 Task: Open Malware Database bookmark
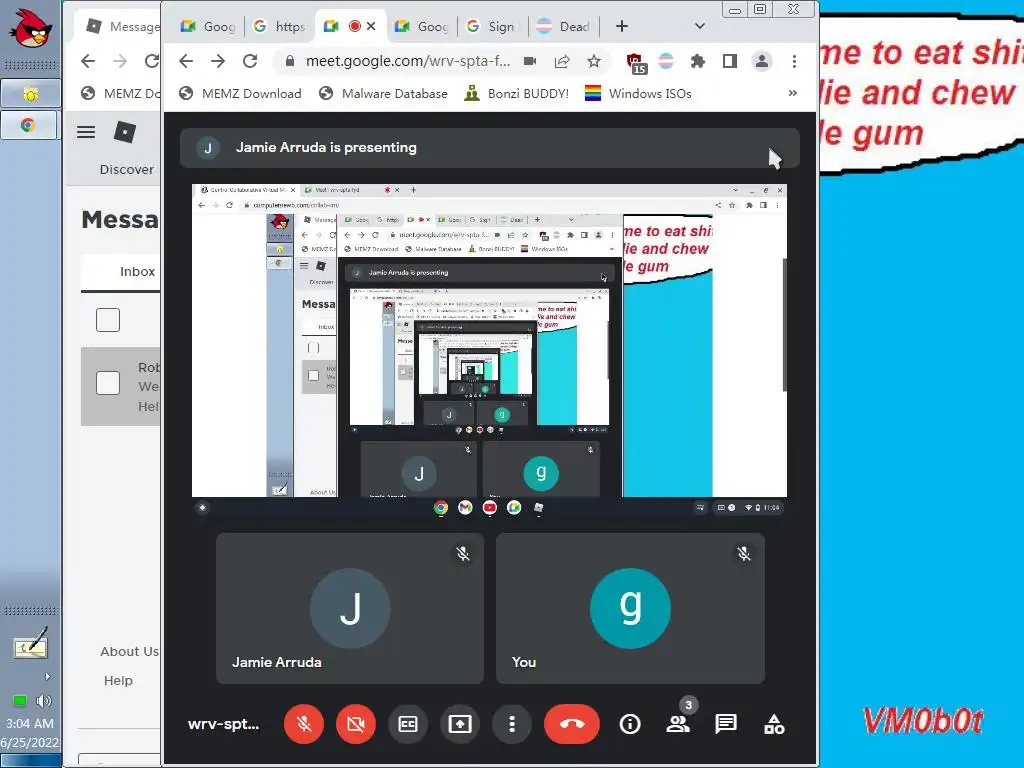[x=383, y=93]
